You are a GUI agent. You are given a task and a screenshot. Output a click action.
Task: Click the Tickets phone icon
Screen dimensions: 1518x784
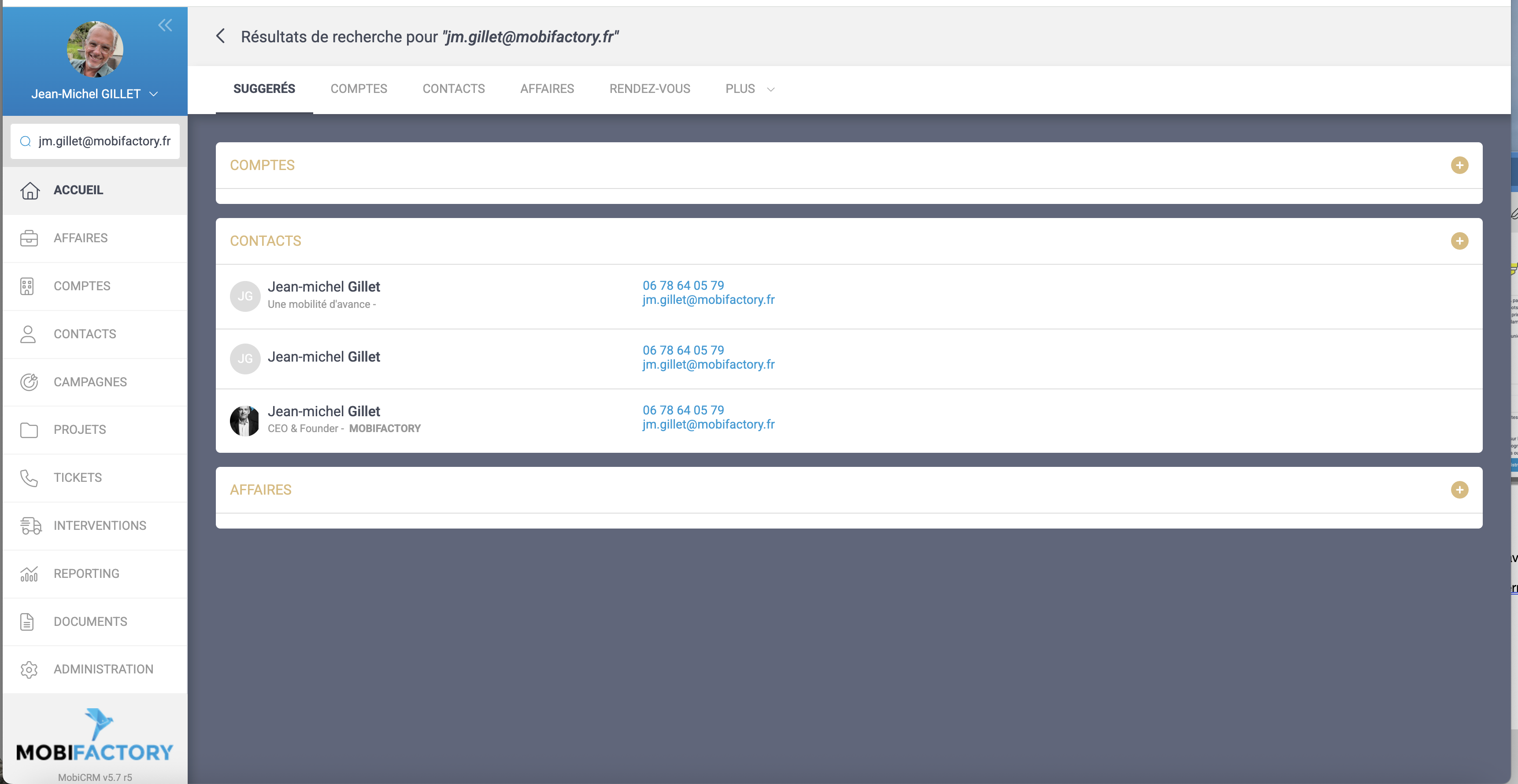point(29,478)
